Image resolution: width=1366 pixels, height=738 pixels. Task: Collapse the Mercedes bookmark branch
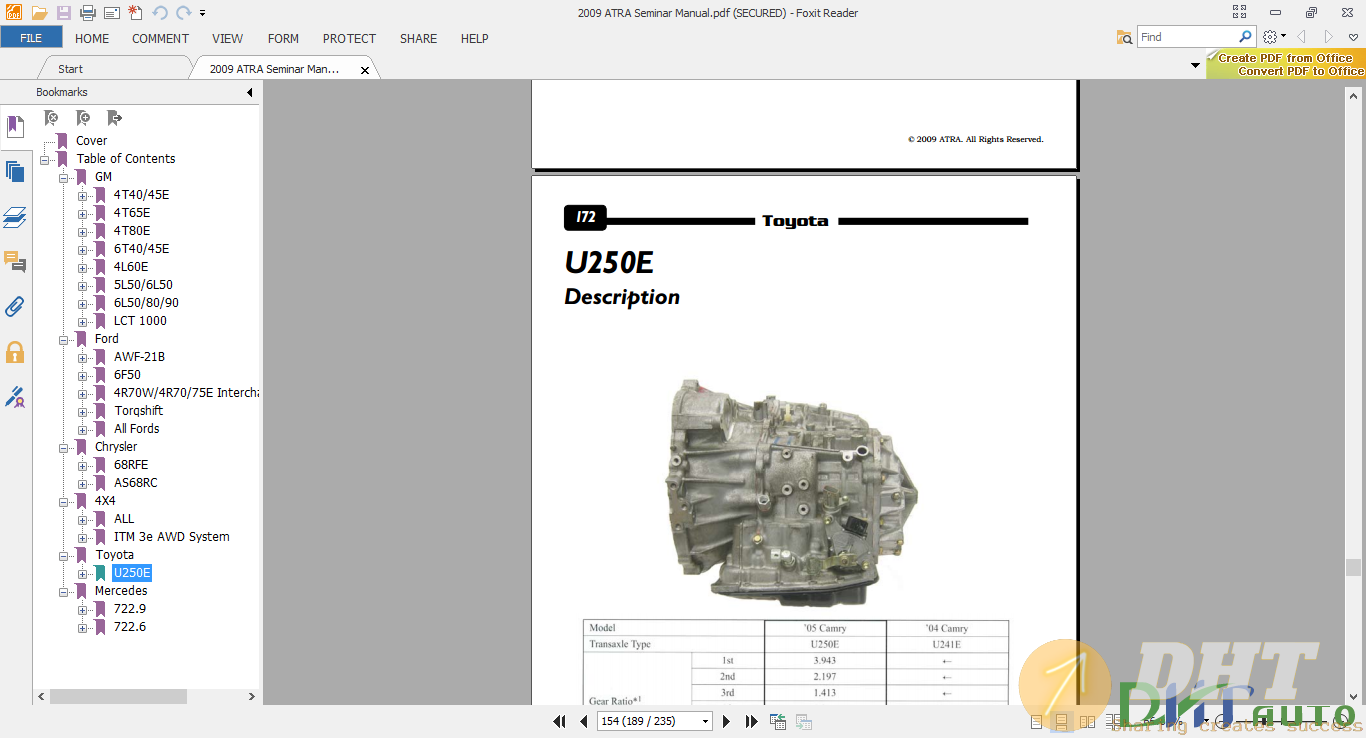pos(64,591)
